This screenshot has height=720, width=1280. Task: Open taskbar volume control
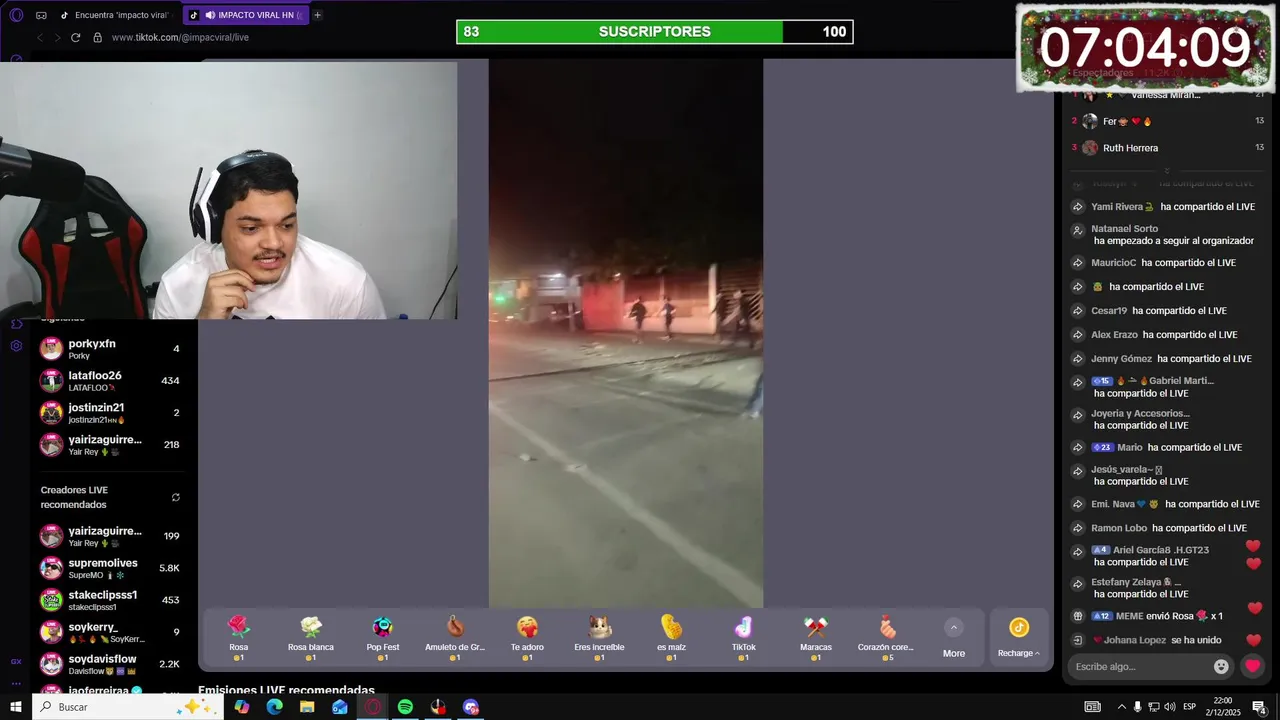point(1171,707)
